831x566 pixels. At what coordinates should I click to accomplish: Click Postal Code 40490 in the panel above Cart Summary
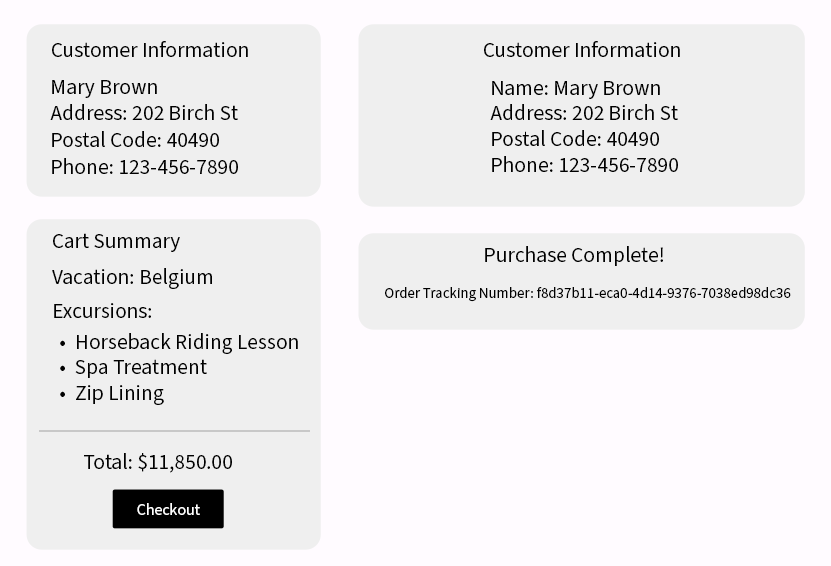pyautogui.click(x=135, y=140)
